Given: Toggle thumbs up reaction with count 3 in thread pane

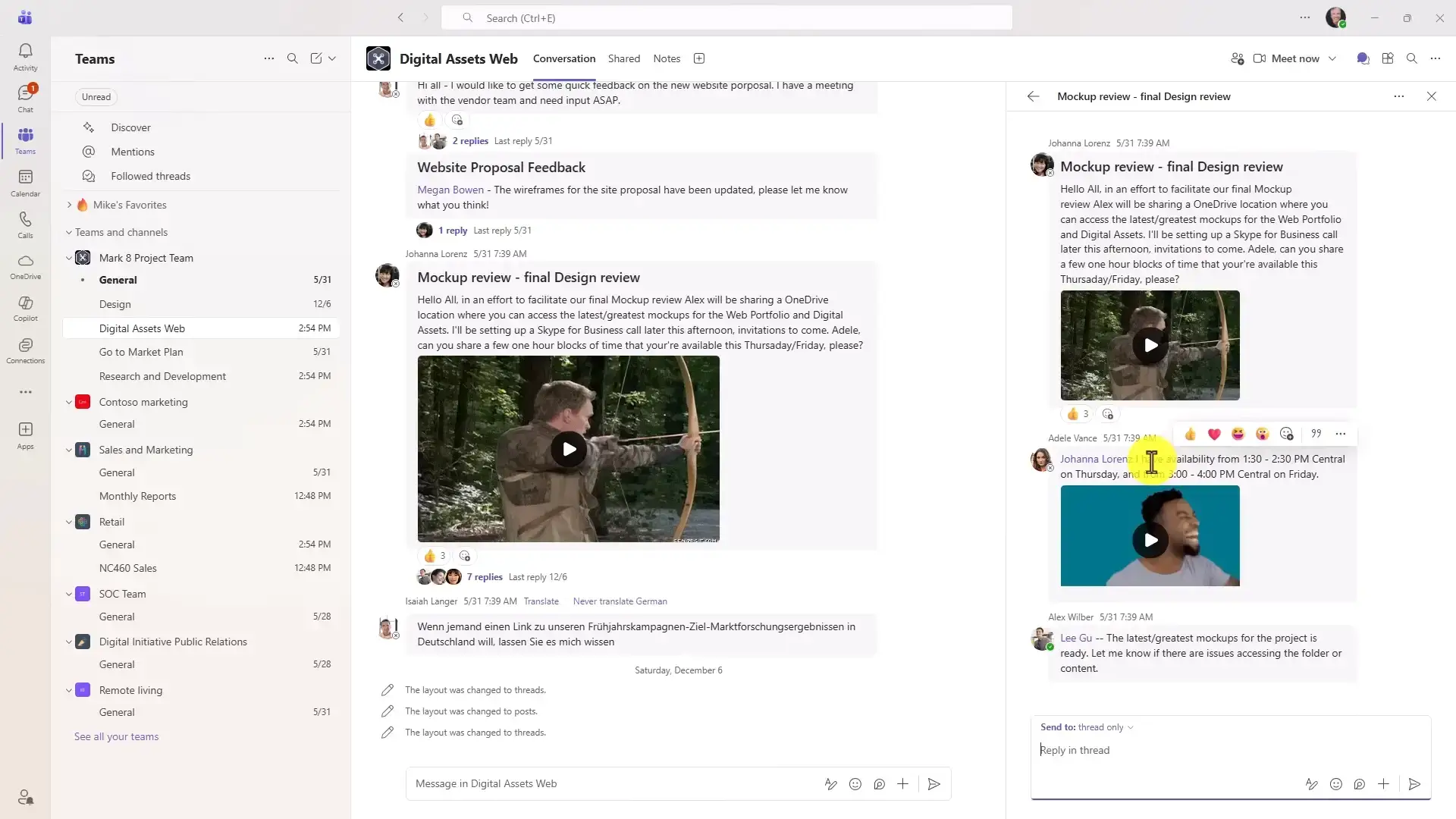Looking at the screenshot, I should coord(1078,414).
